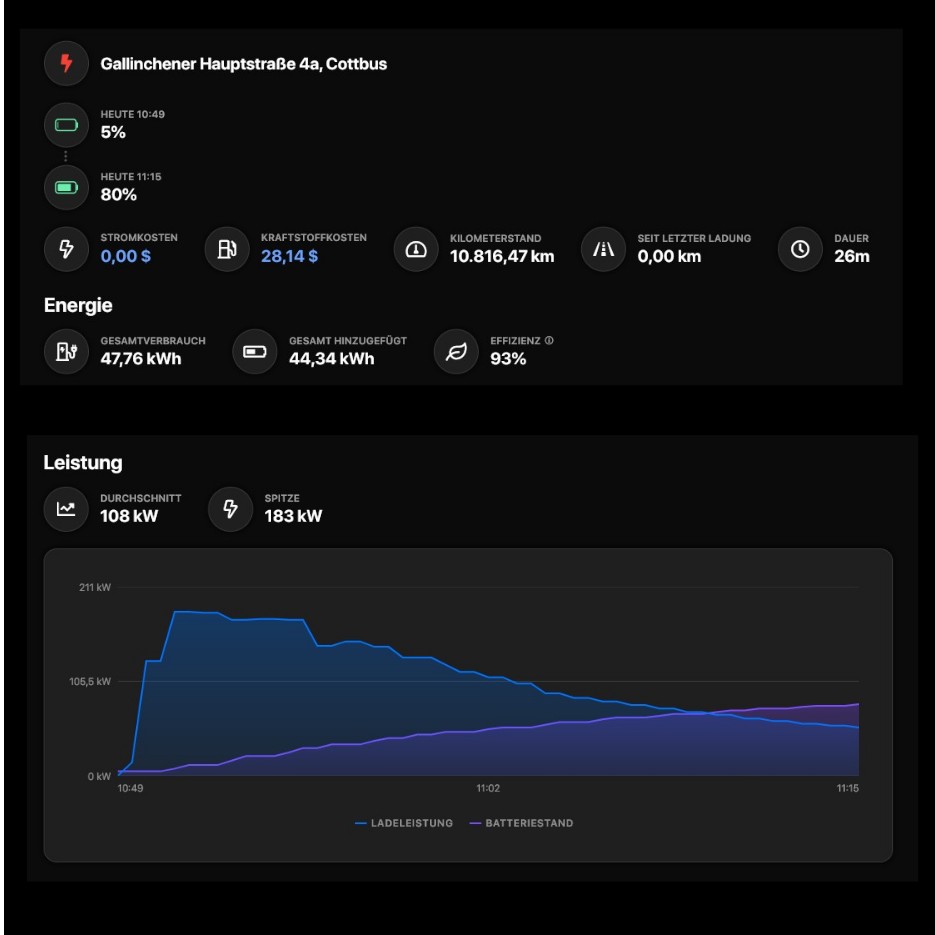This screenshot has height=935, width=935.
Task: Click the Gesamtverbrauch charging station icon
Action: pyautogui.click(x=66, y=352)
